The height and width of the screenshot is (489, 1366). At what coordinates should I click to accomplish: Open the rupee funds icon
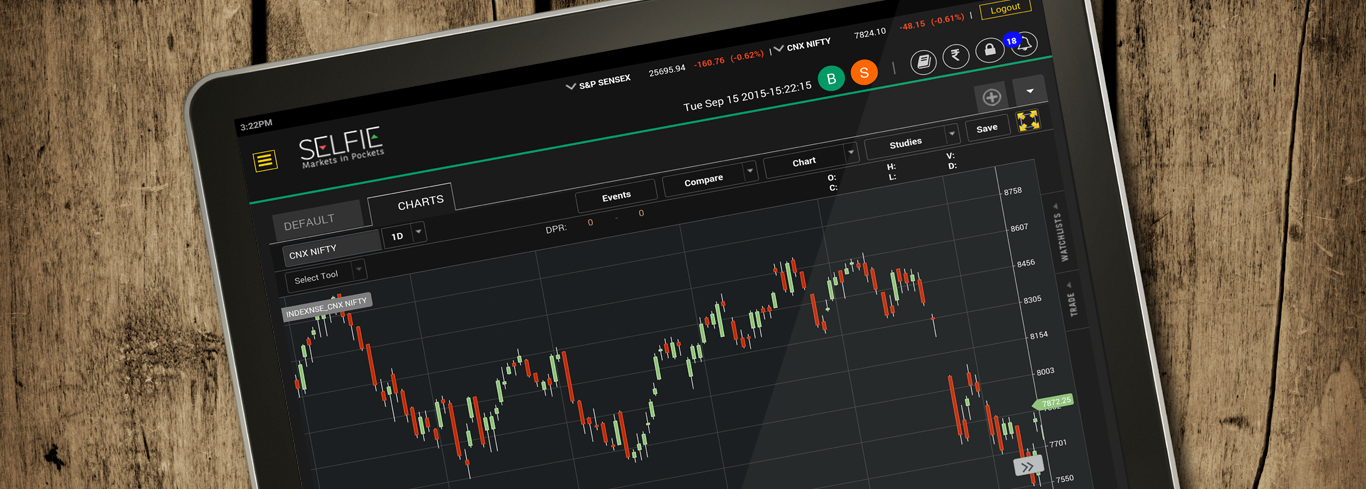tap(956, 55)
